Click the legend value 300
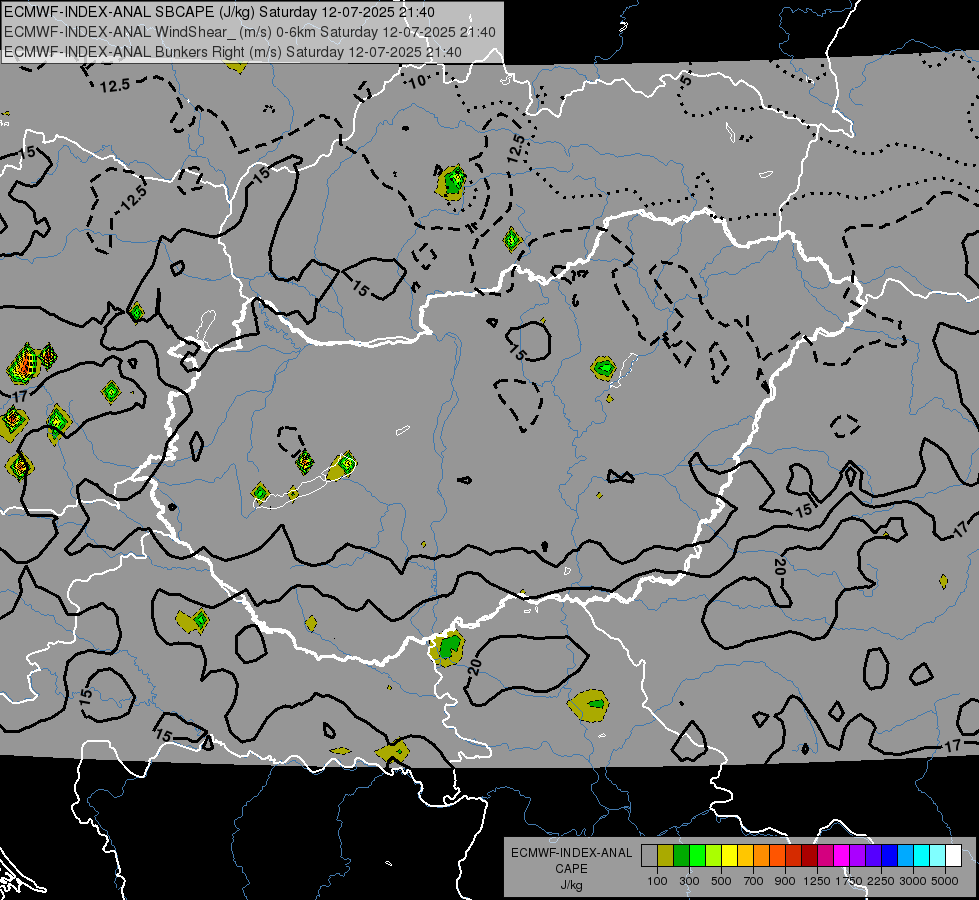 point(689,881)
